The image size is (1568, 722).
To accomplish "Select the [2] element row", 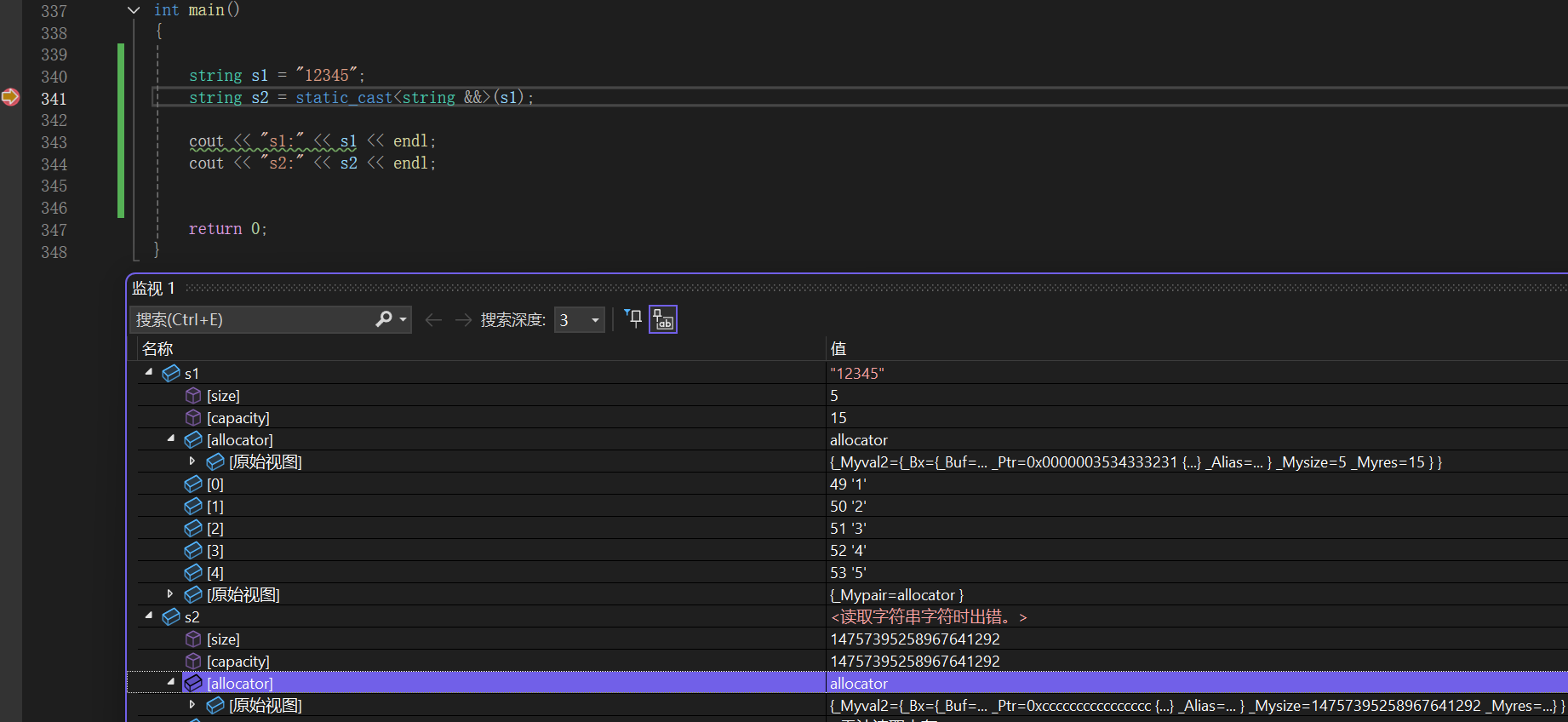I will pos(852,528).
